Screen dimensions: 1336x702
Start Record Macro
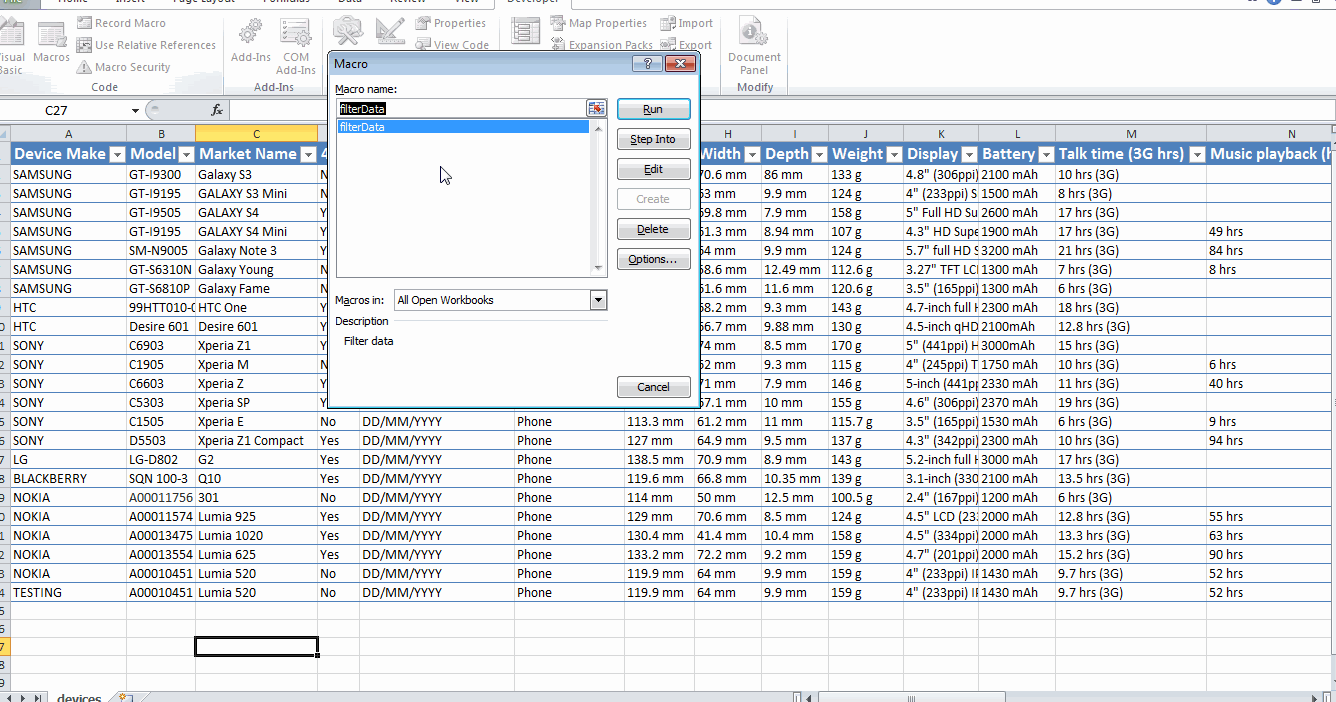tap(121, 22)
